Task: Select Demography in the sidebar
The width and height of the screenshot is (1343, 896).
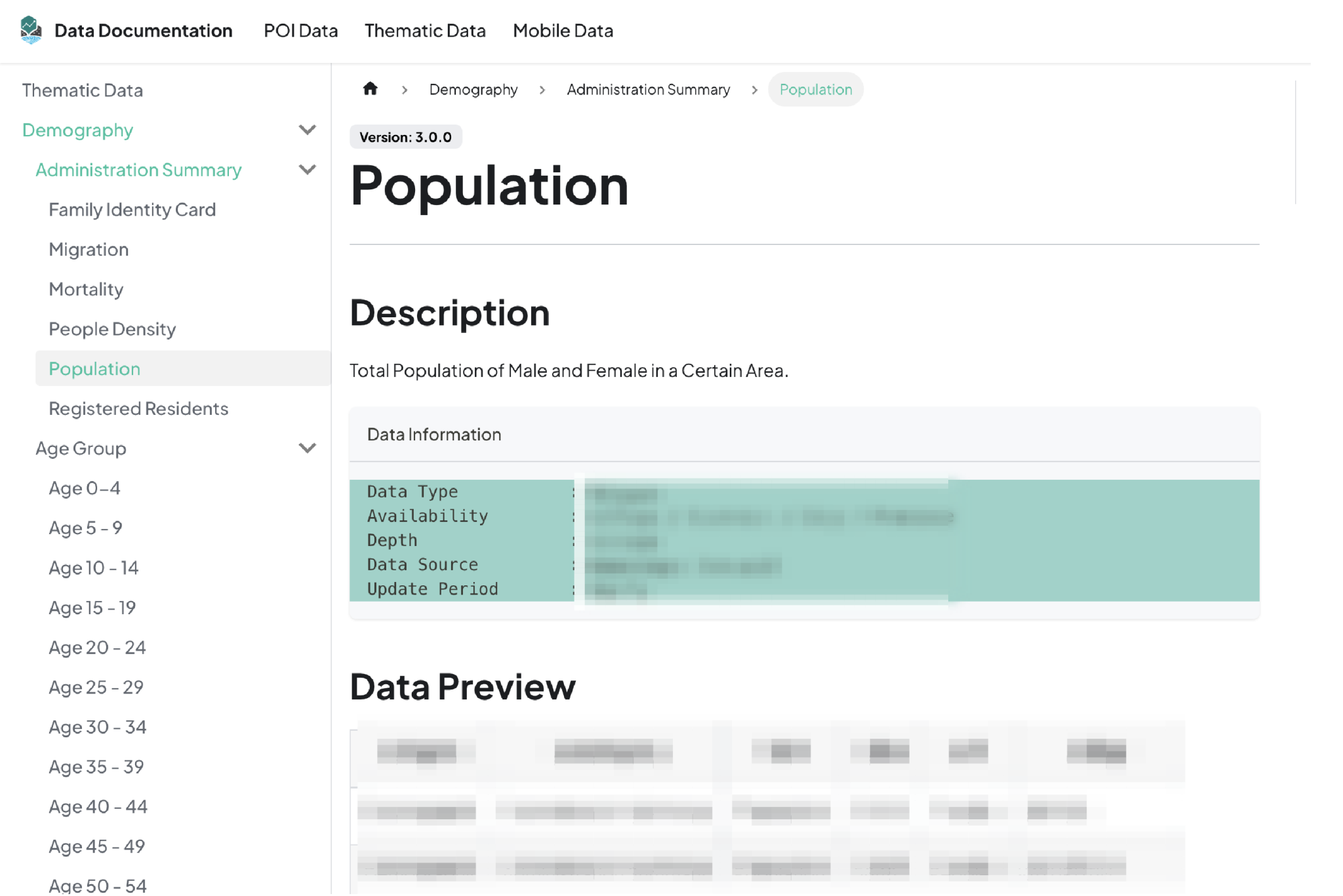Action: click(77, 130)
